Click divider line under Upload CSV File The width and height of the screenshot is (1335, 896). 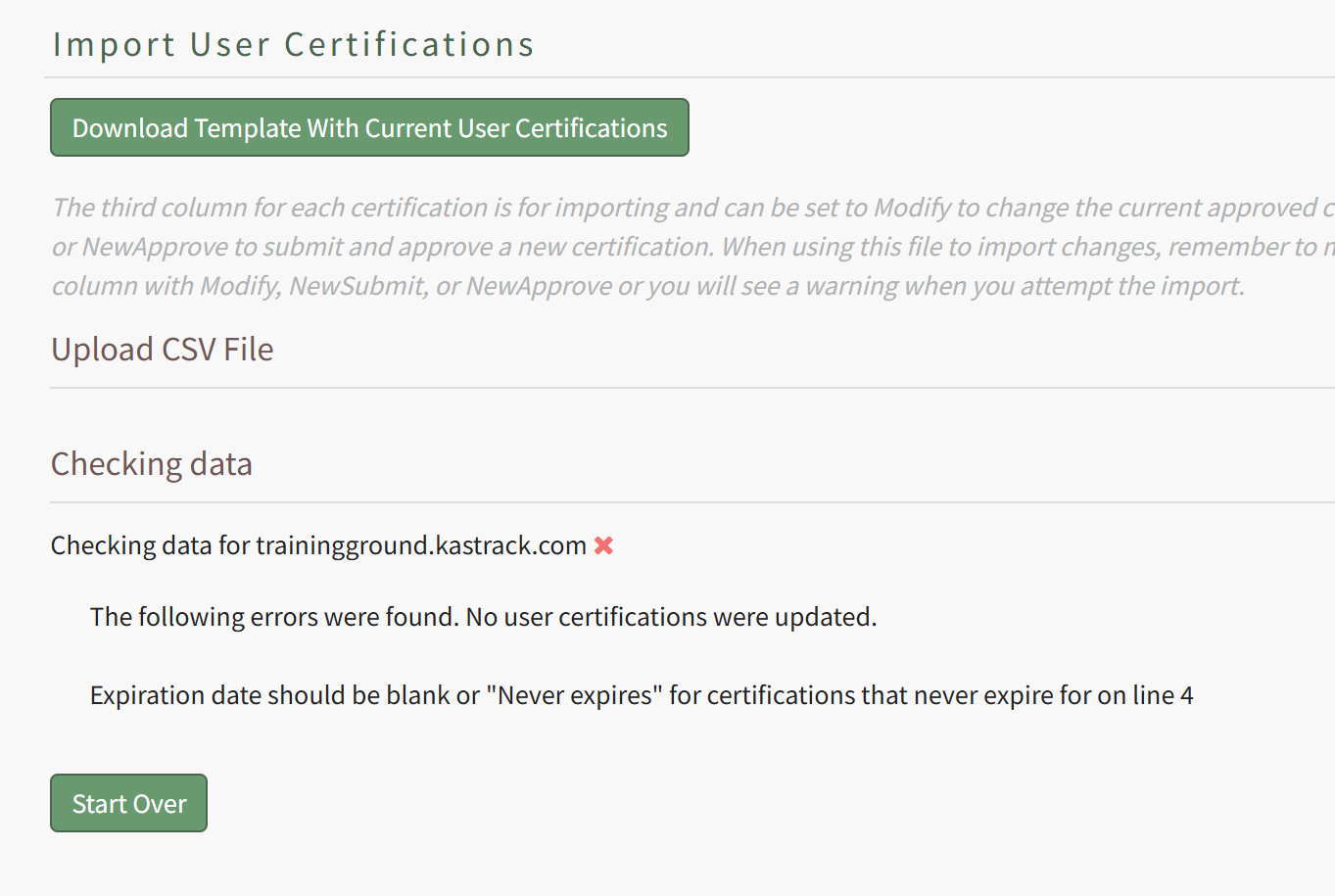click(692, 388)
